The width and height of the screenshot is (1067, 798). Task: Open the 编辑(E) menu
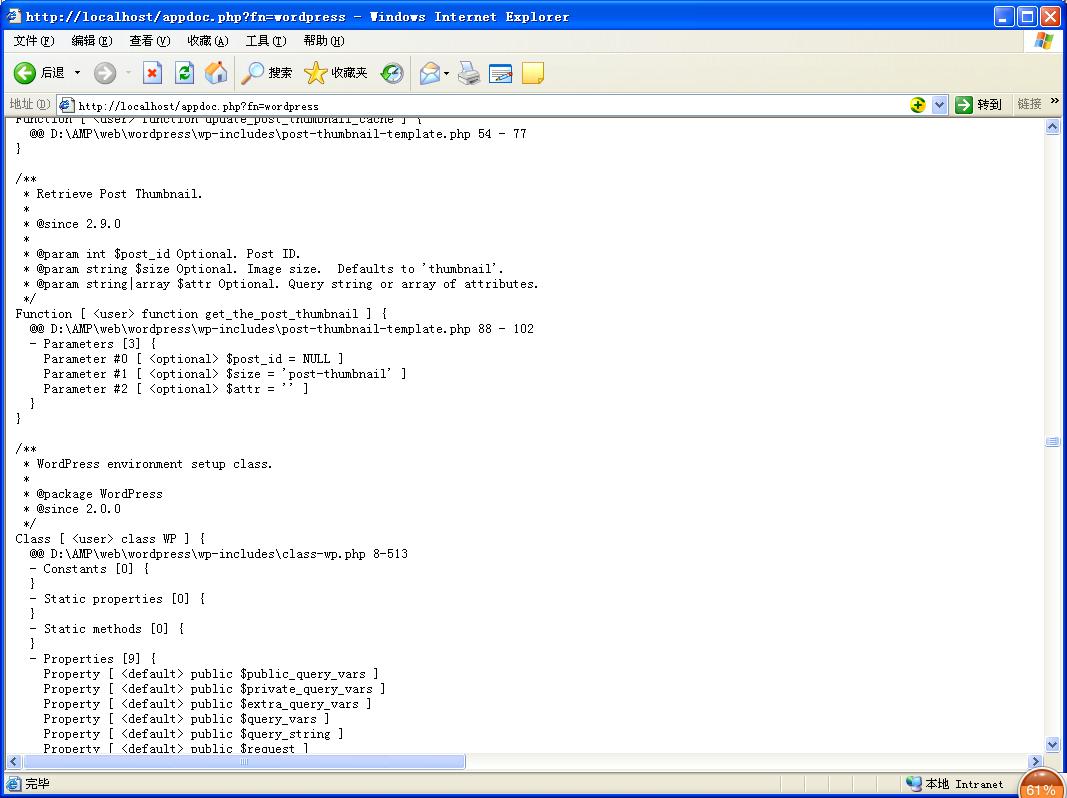(x=92, y=41)
